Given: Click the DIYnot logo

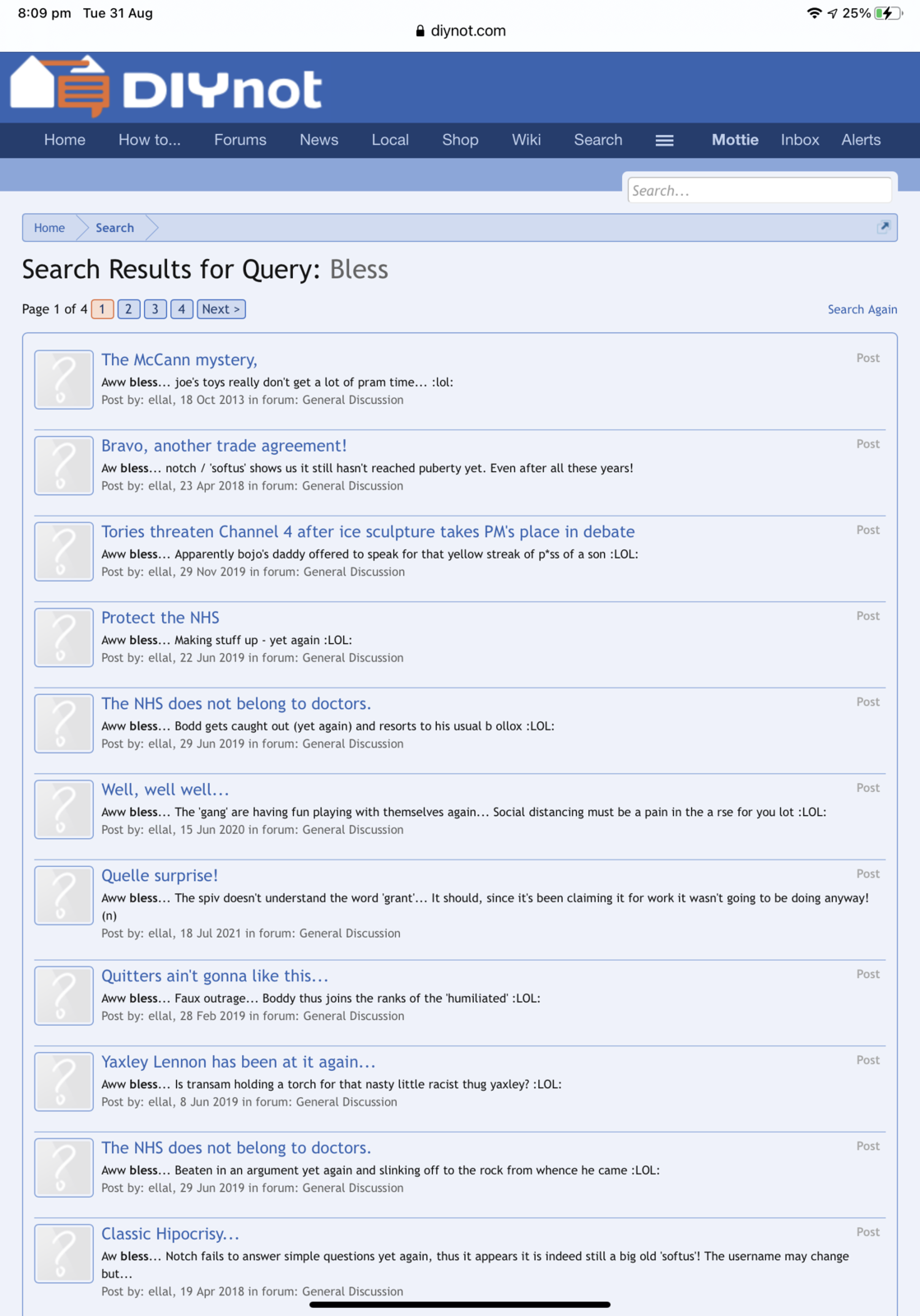Looking at the screenshot, I should [x=165, y=86].
